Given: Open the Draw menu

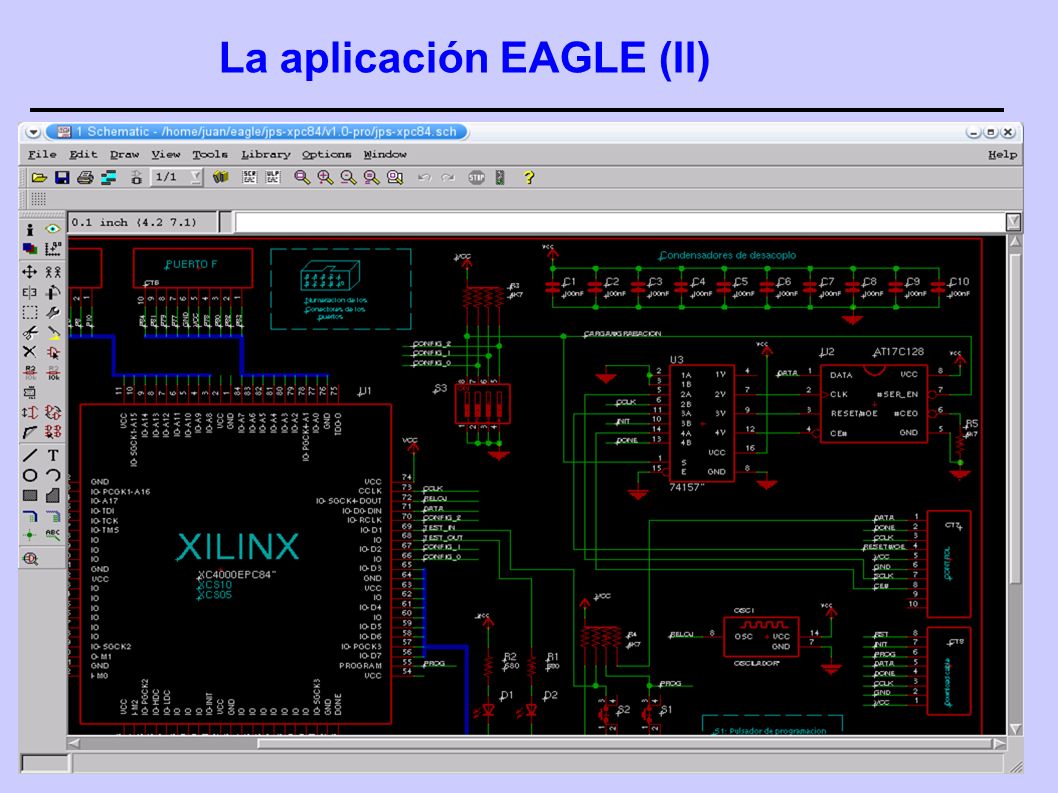Looking at the screenshot, I should (x=124, y=155).
